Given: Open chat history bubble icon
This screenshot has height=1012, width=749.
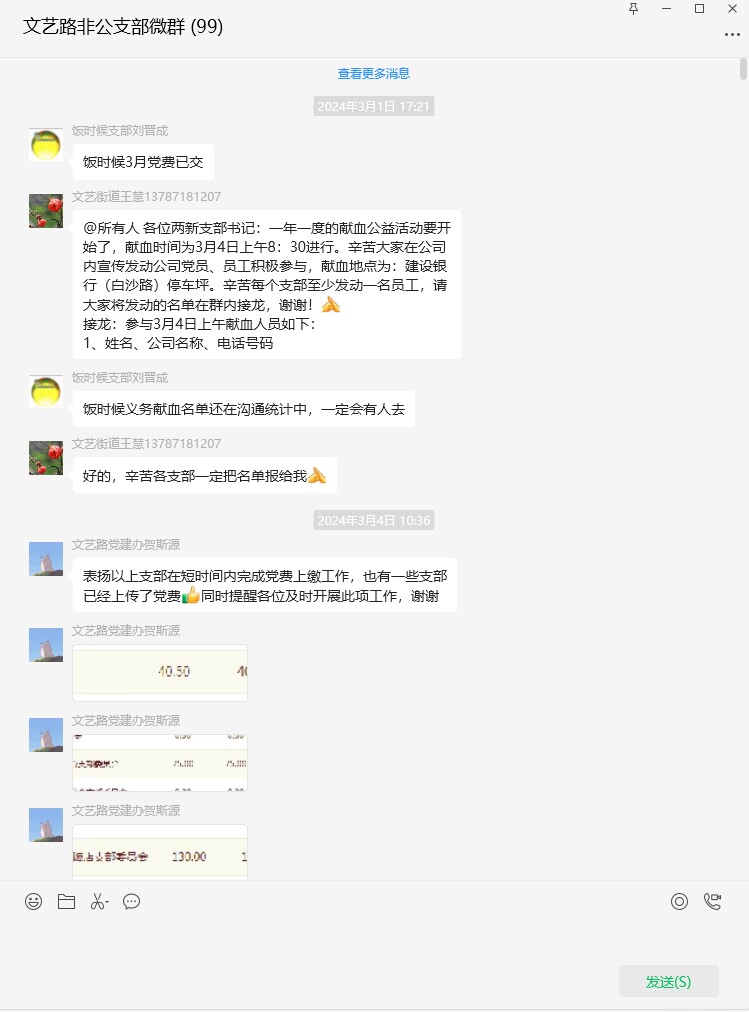Looking at the screenshot, I should coord(132,901).
